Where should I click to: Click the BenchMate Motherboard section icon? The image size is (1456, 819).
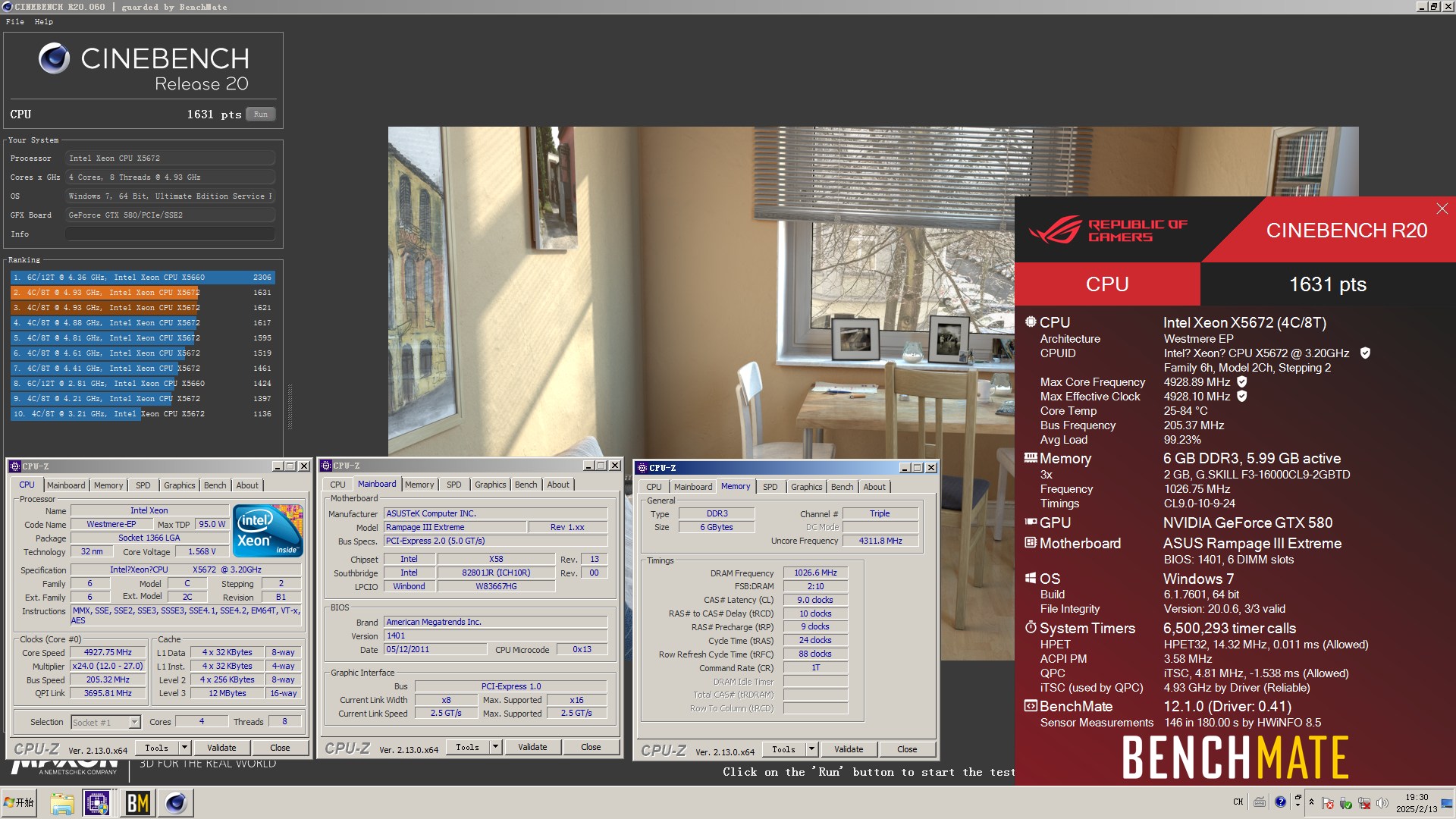(x=1031, y=543)
